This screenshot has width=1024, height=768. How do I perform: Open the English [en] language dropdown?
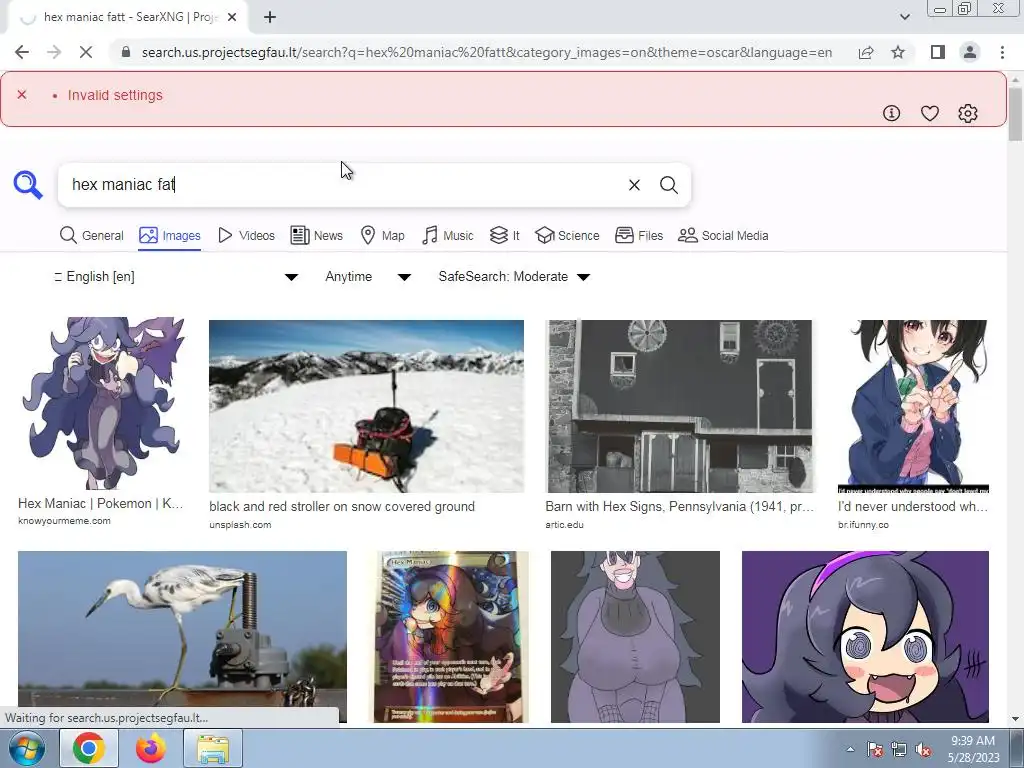click(x=176, y=277)
